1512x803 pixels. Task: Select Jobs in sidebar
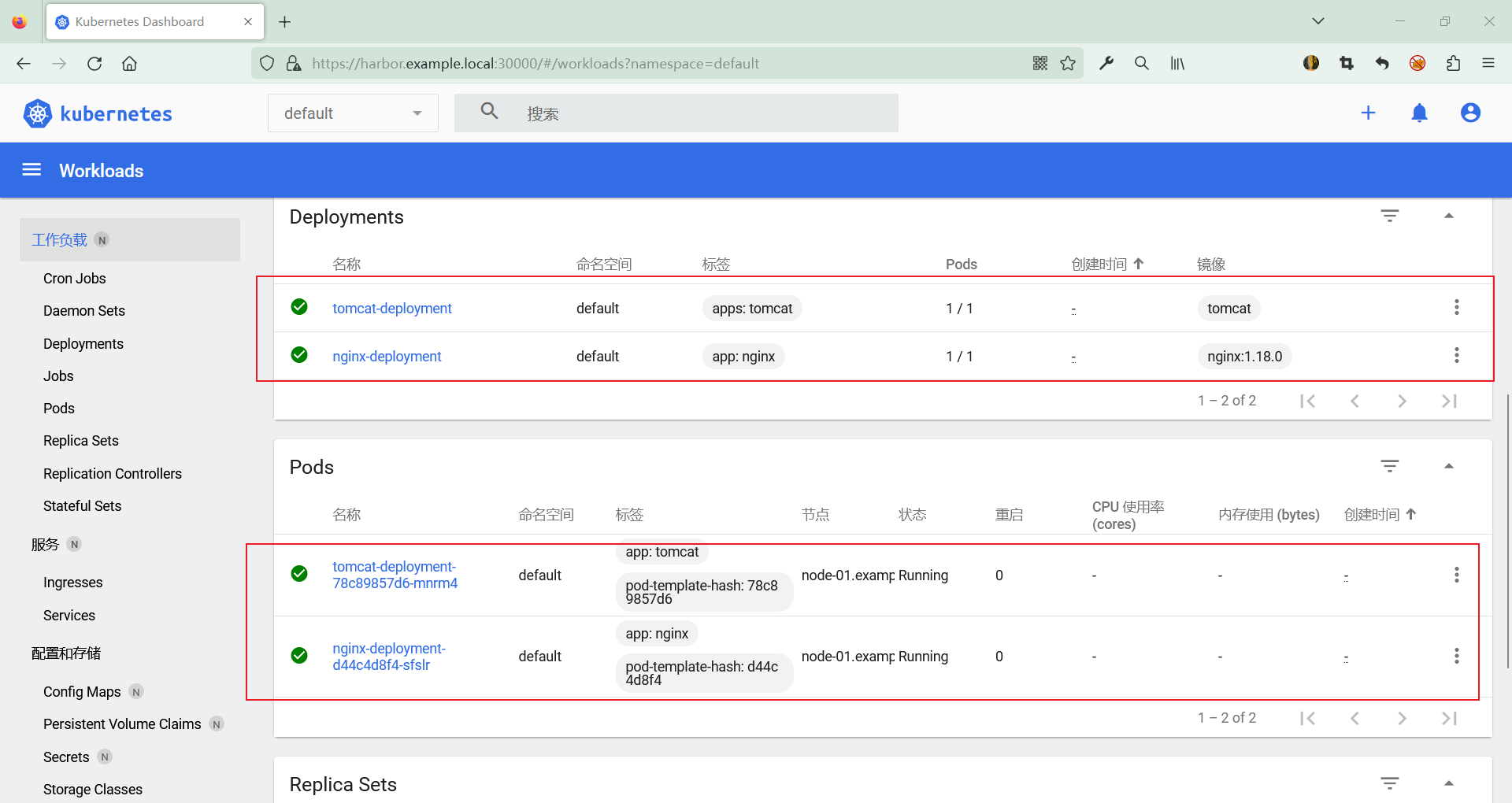(x=58, y=376)
